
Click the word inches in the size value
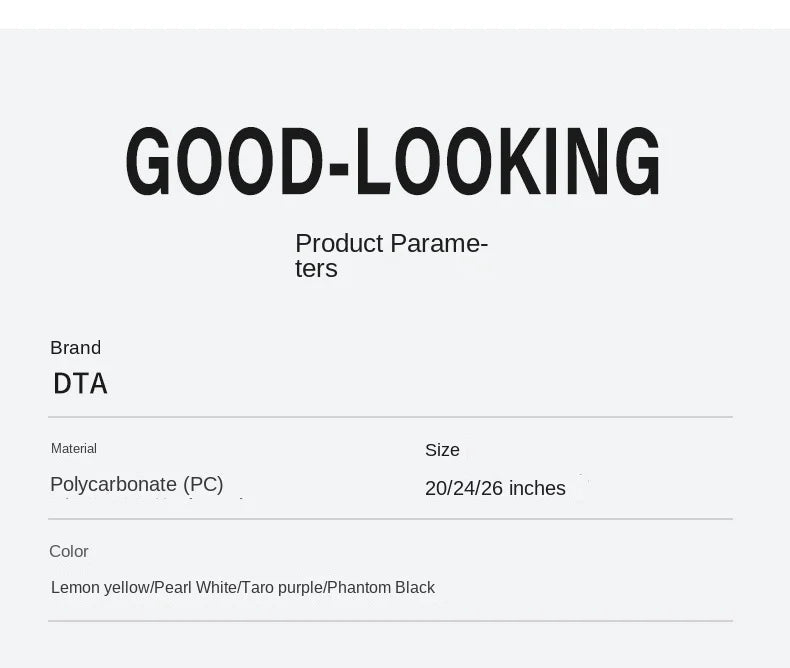(537, 489)
